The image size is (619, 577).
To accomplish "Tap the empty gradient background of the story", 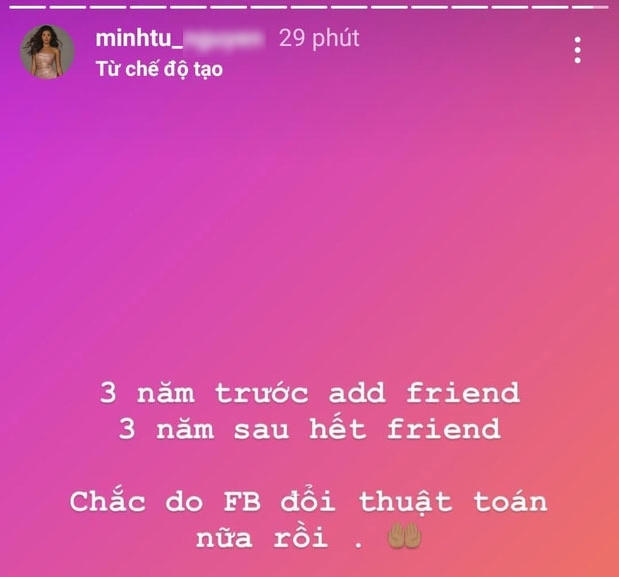I will (310, 229).
